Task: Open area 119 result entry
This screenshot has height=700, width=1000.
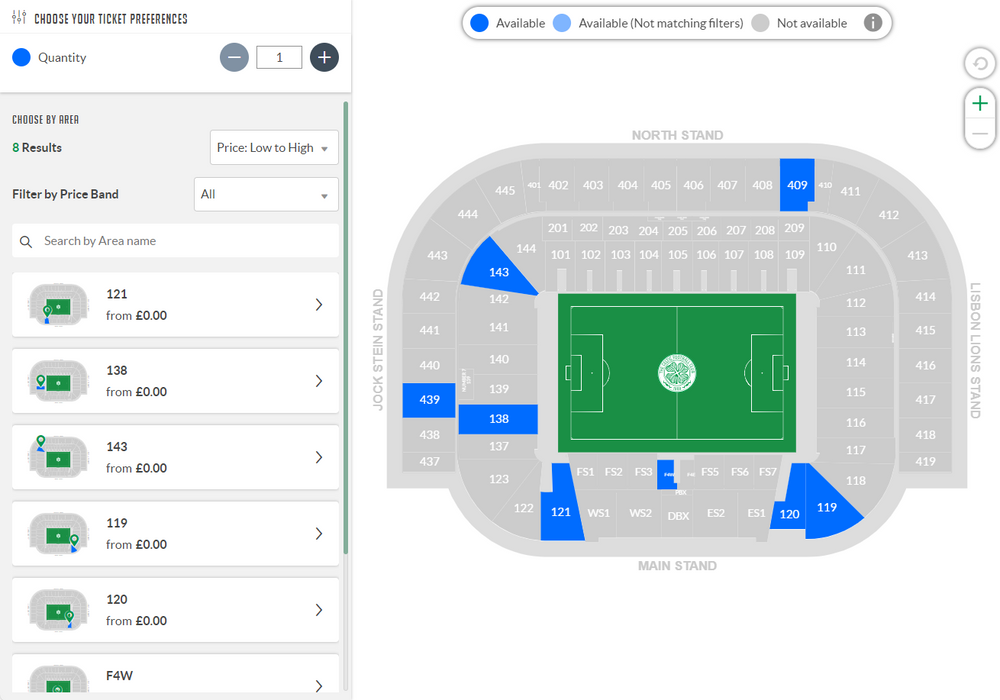Action: click(175, 534)
